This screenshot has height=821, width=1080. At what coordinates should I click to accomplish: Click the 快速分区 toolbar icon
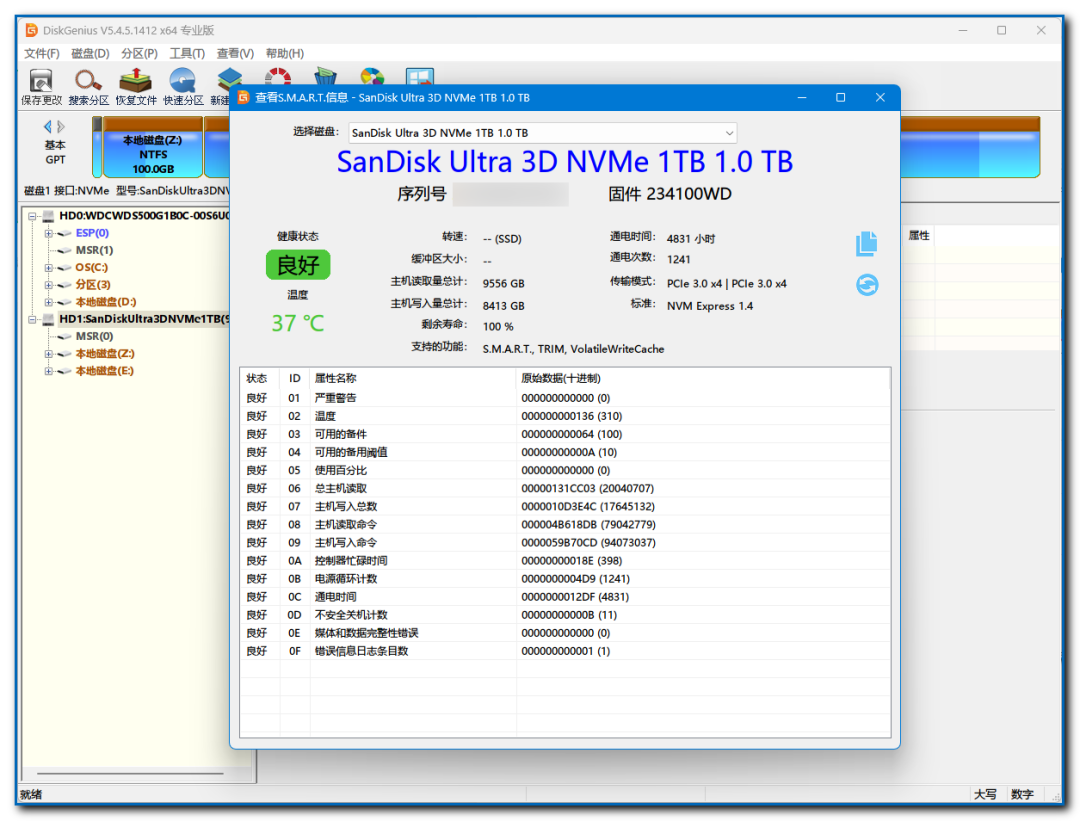[183, 81]
